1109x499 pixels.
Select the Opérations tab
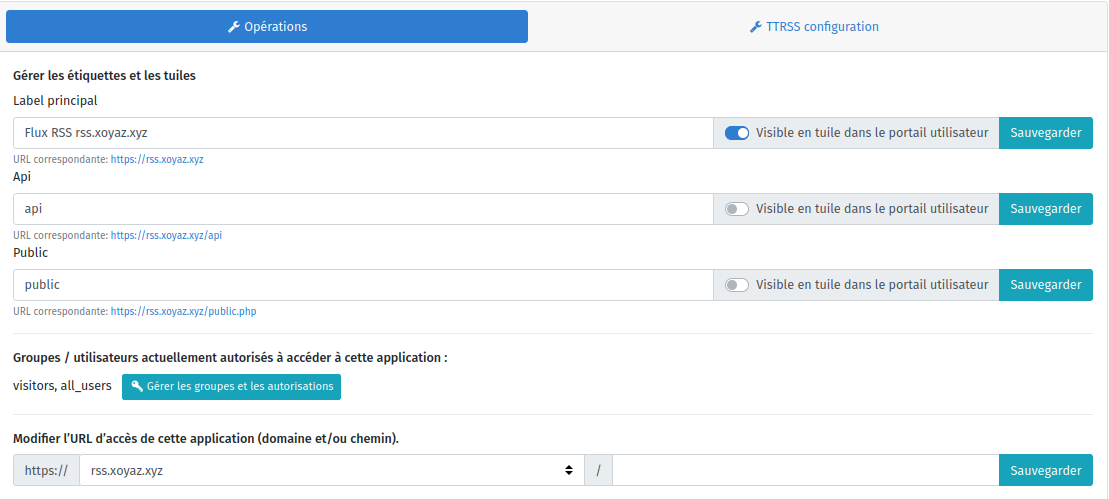coord(267,27)
